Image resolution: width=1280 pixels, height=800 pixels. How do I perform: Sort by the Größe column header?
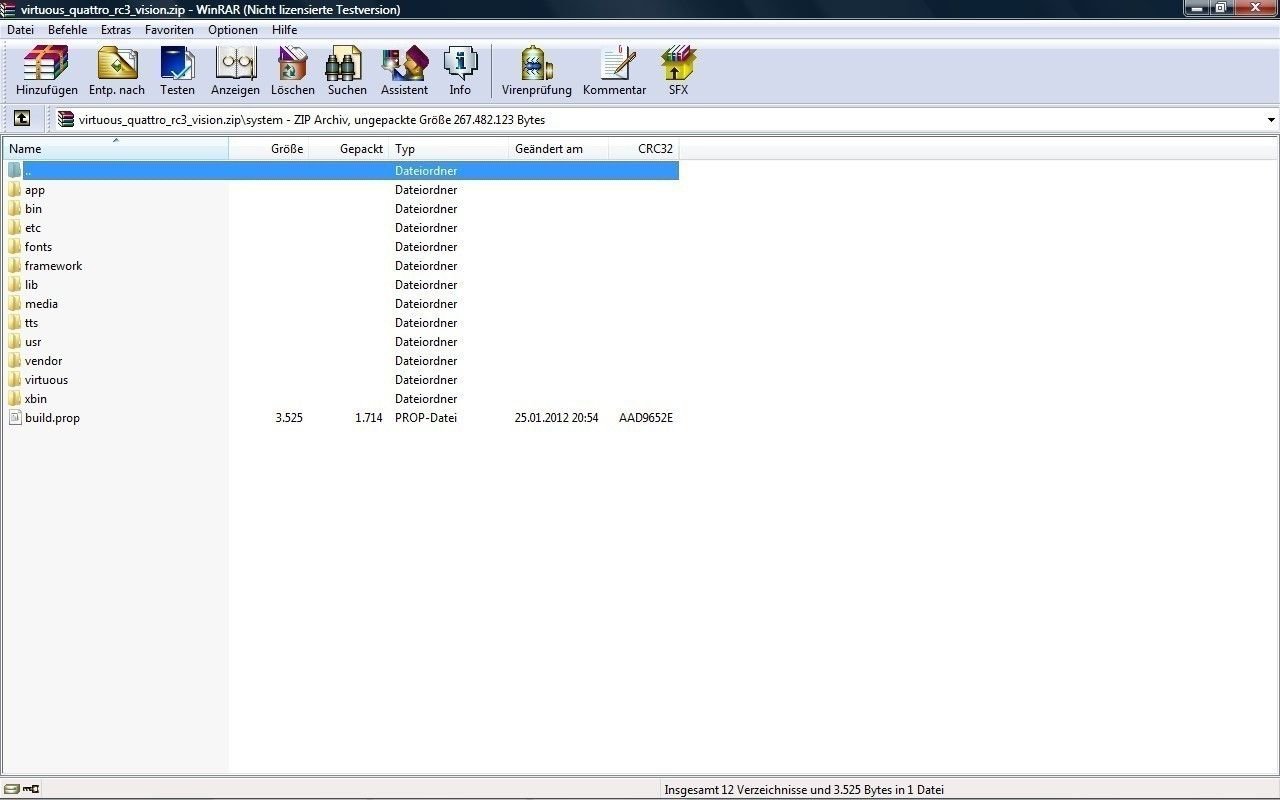coord(269,149)
